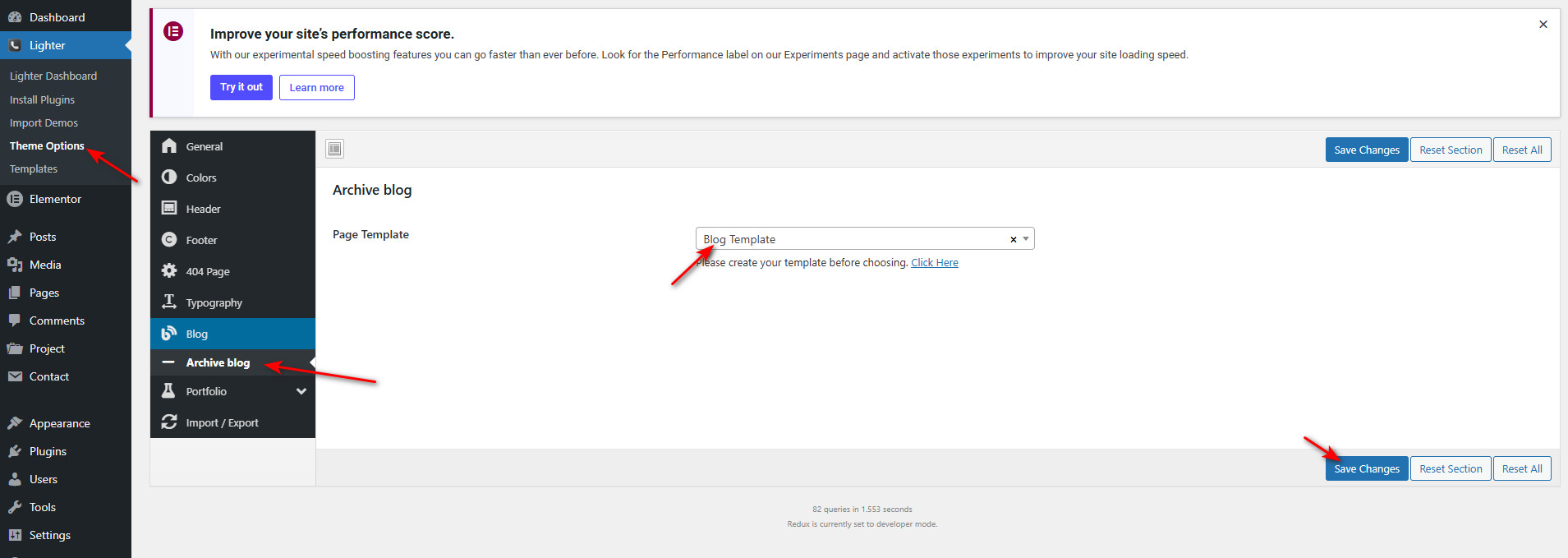Select the Archive blog submenu item
This screenshot has height=558, width=1568.
tap(218, 362)
